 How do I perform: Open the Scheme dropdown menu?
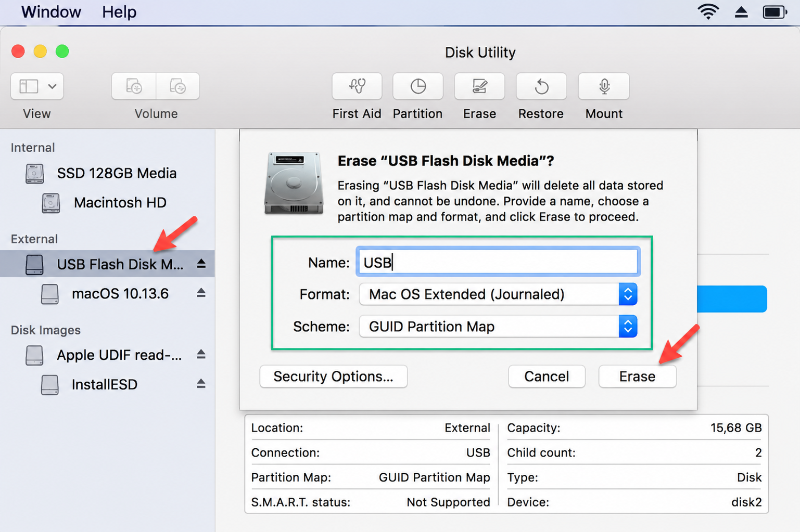pyautogui.click(x=498, y=326)
